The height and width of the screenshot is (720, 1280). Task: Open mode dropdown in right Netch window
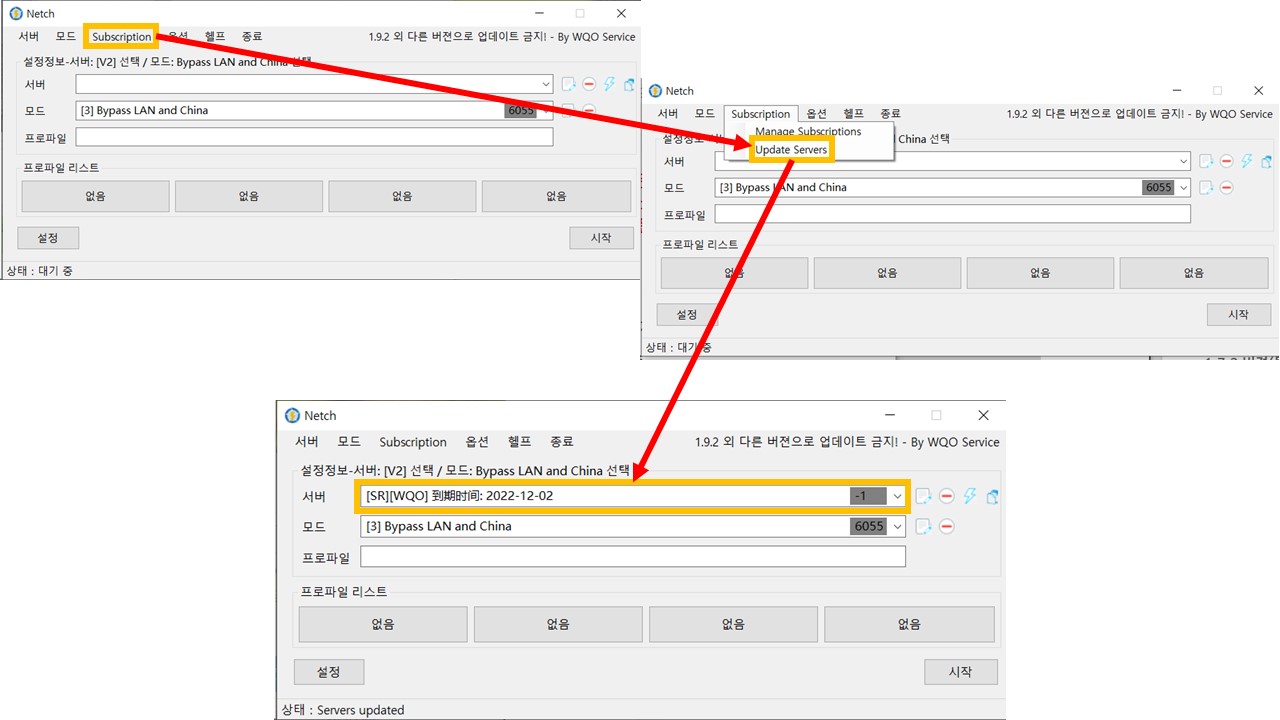[1184, 187]
